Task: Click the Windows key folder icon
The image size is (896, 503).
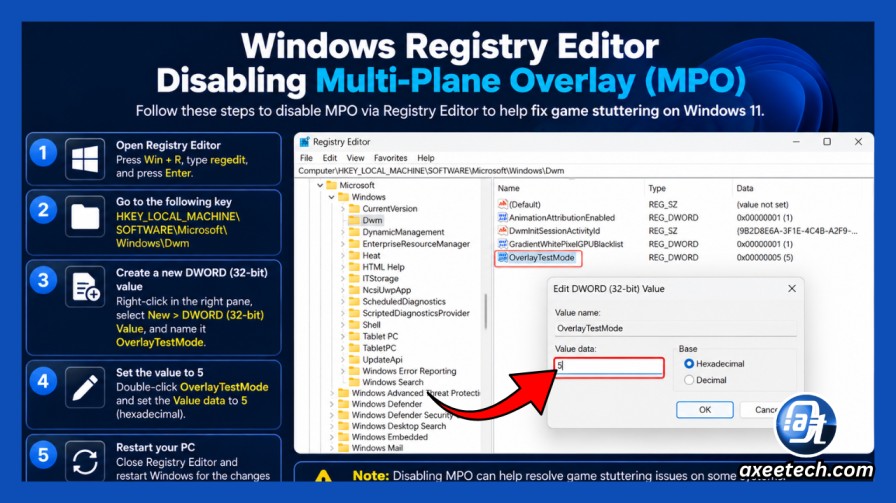Action: tap(343, 197)
